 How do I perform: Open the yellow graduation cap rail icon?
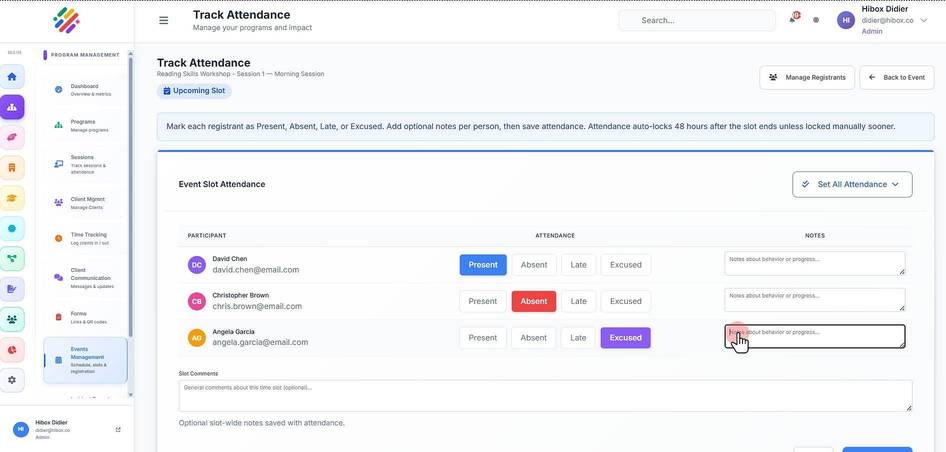click(12, 198)
